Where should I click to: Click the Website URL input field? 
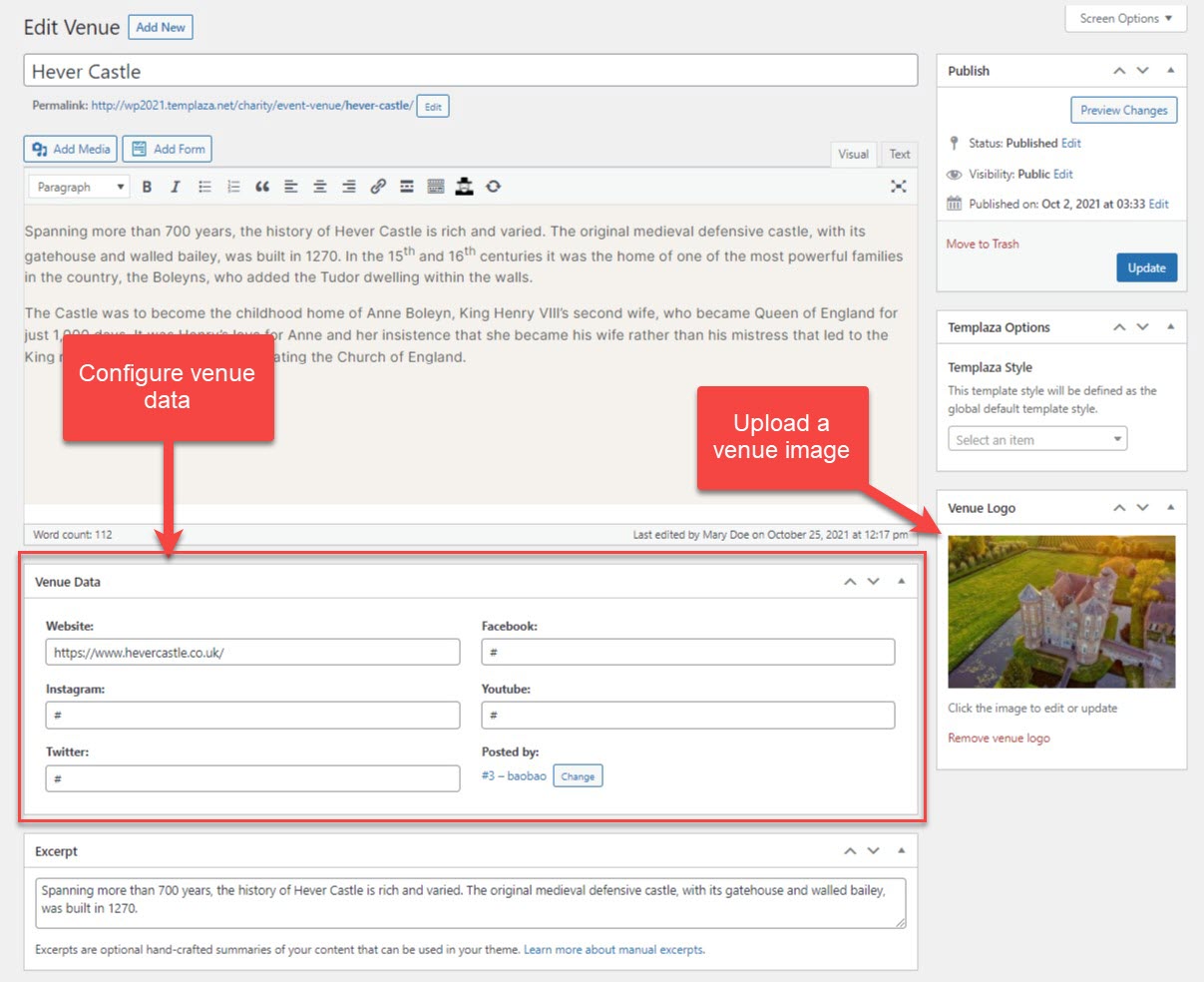(252, 653)
